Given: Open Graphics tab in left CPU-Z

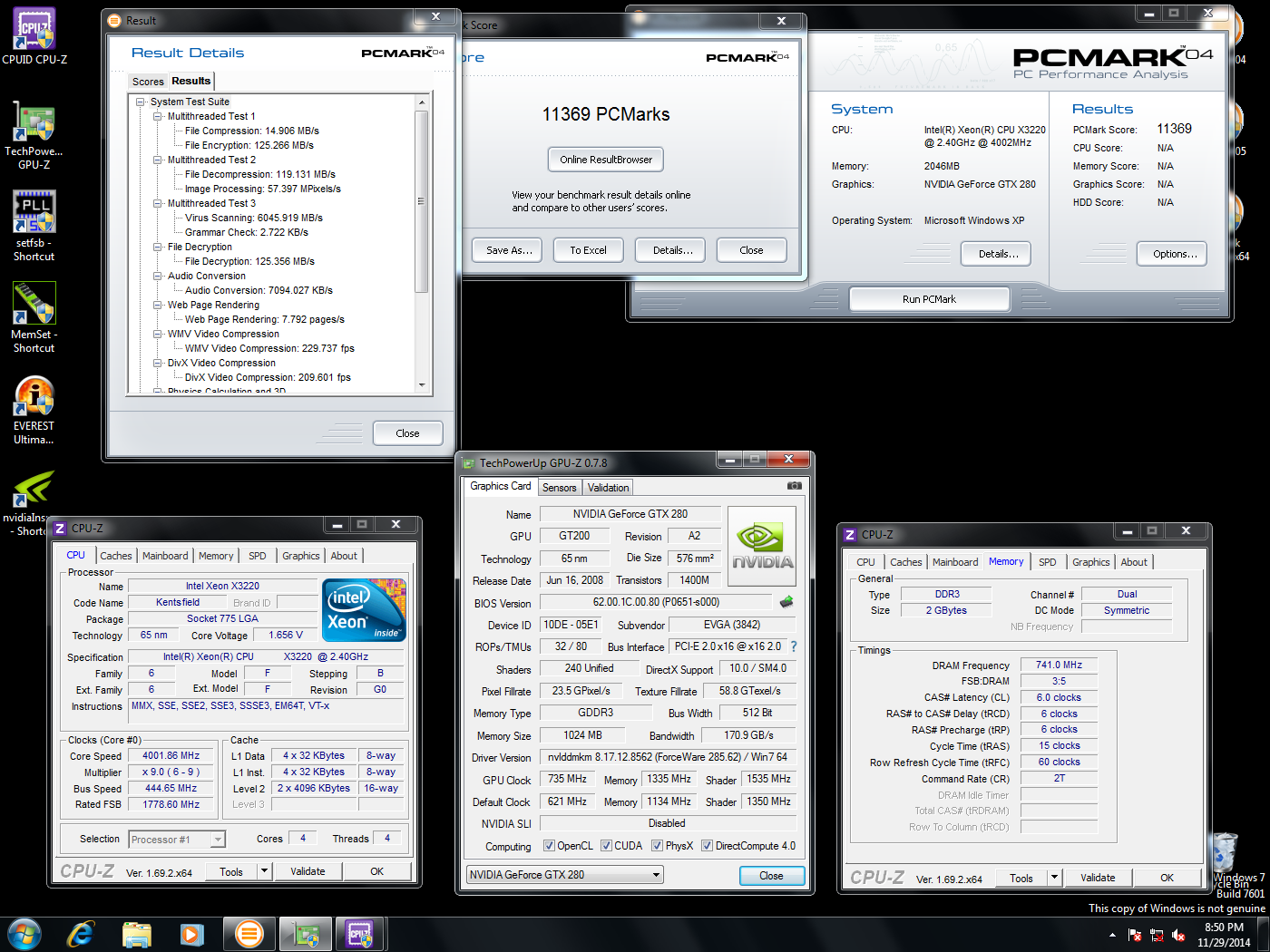Looking at the screenshot, I should 300,556.
